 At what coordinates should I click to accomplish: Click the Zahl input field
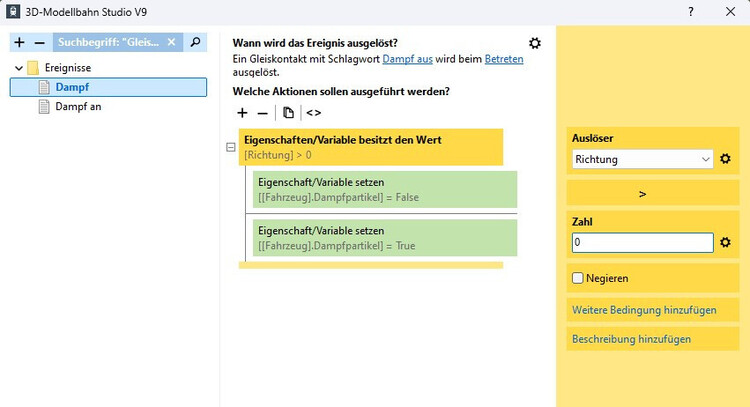pyautogui.click(x=643, y=242)
